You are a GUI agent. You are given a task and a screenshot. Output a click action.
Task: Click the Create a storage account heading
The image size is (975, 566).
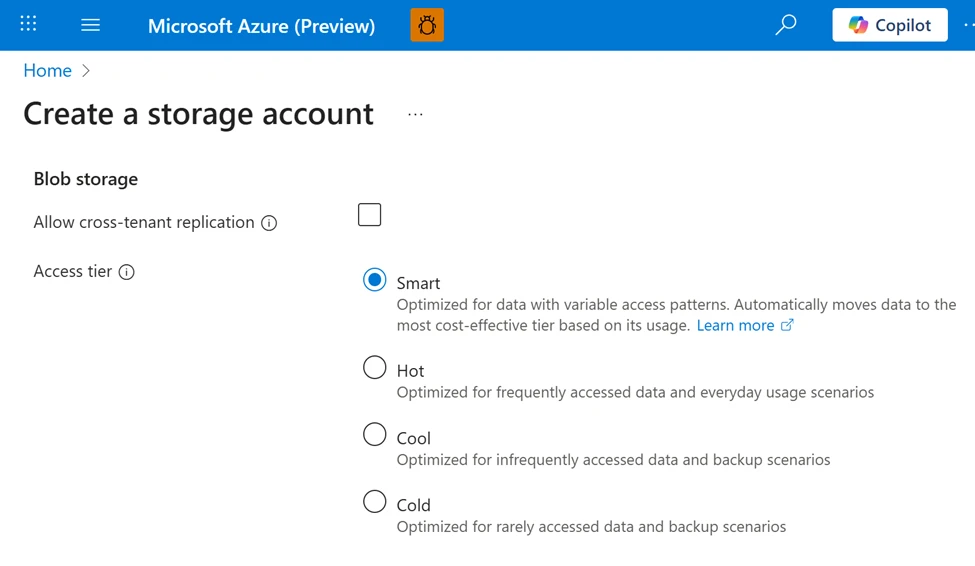pyautogui.click(x=198, y=114)
